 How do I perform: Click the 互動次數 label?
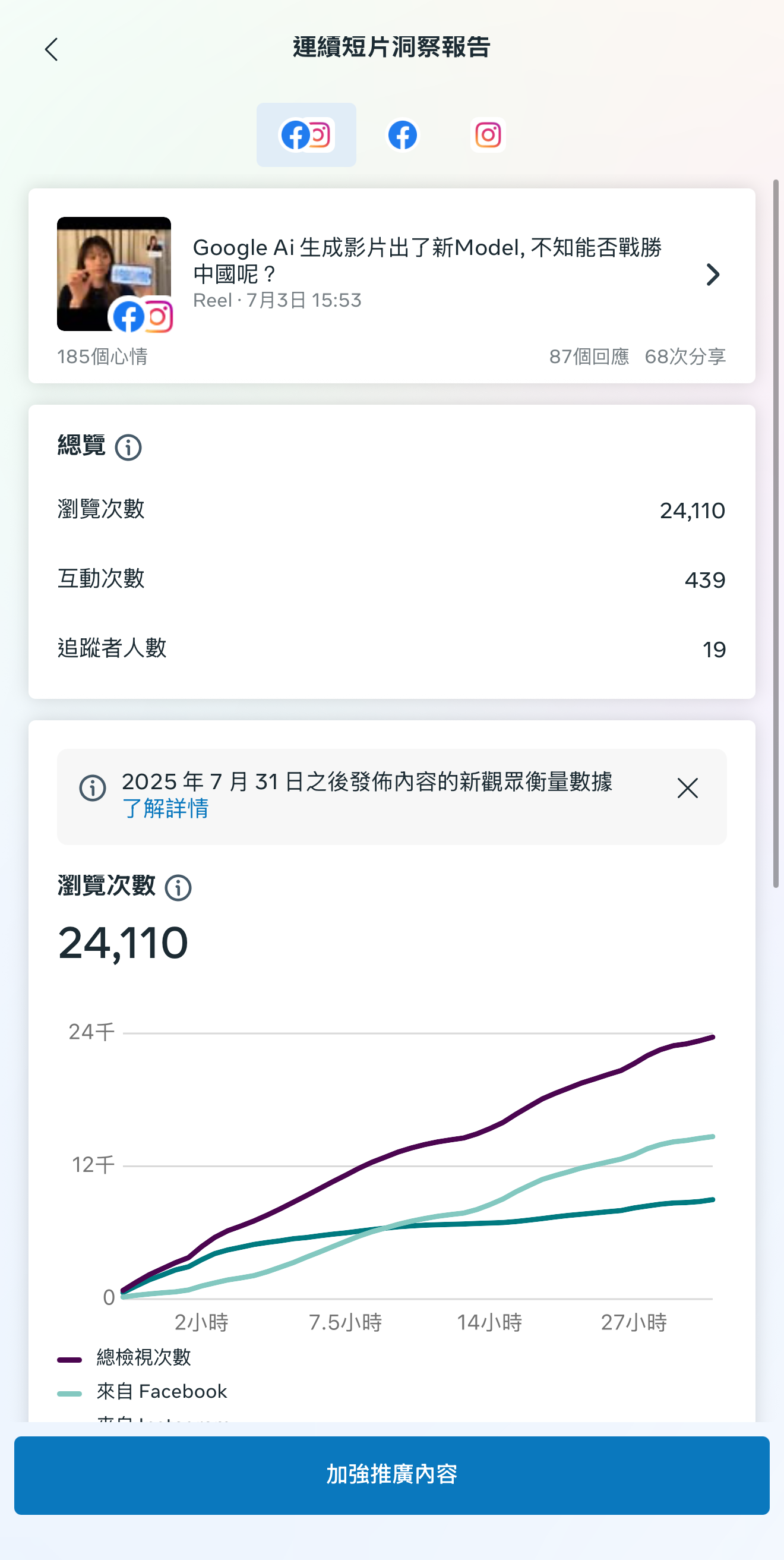point(100,579)
